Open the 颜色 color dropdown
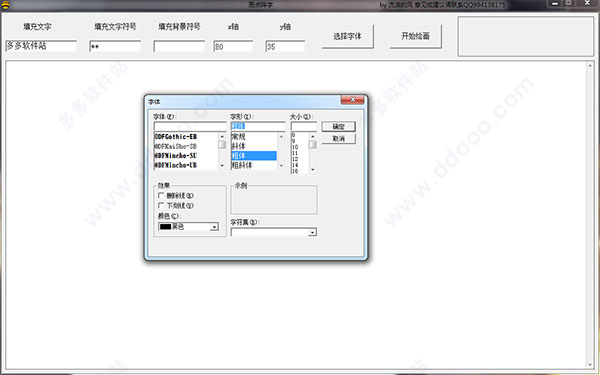The height and width of the screenshot is (375, 600). [214, 227]
